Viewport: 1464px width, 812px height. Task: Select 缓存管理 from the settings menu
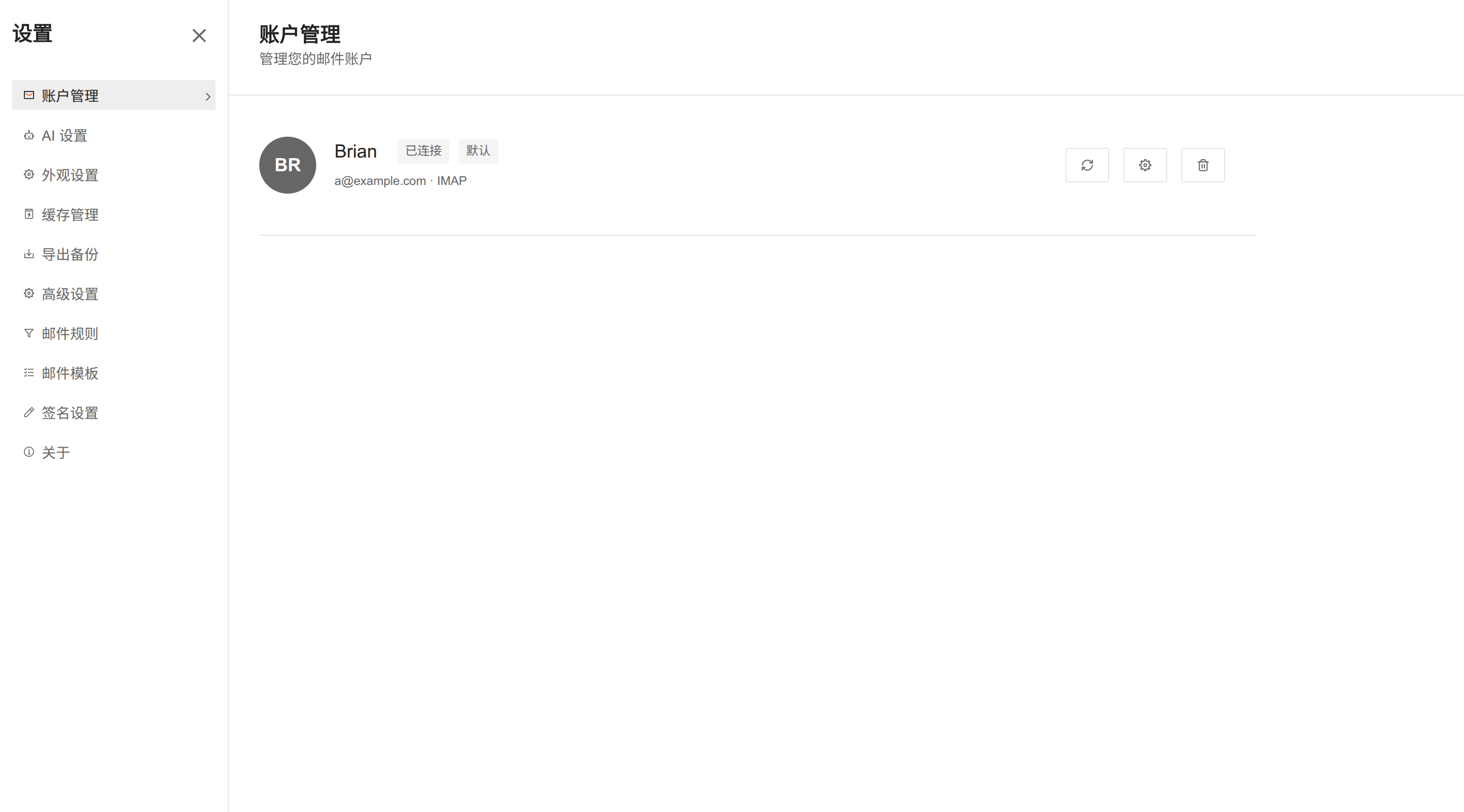(x=114, y=214)
